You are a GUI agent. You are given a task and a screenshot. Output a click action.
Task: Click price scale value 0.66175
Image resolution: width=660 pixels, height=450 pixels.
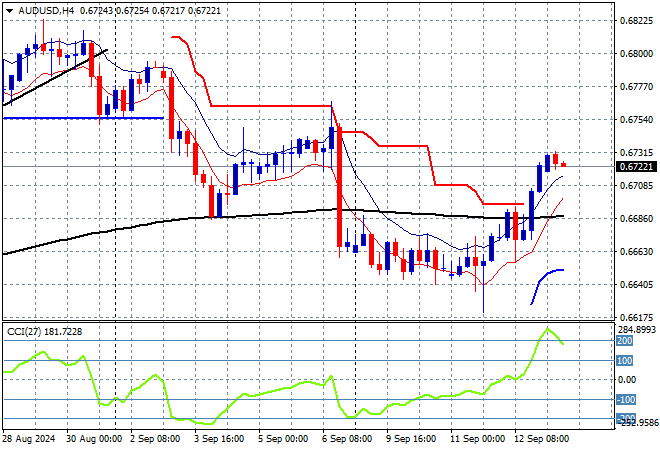[636, 317]
